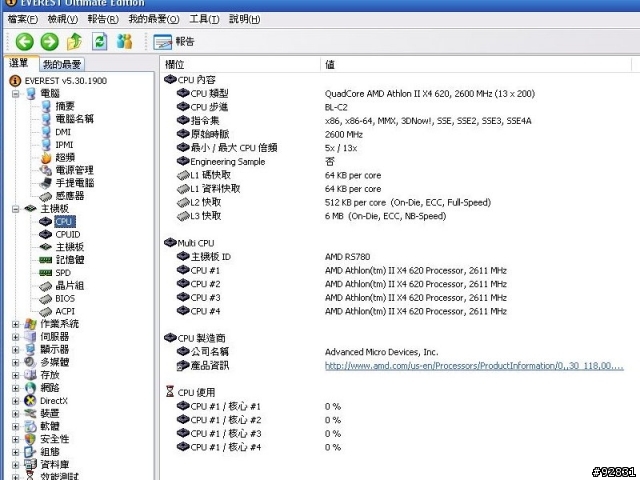Collapse the 電腦 tree node
This screenshot has height=480, width=640.
[x=16, y=94]
